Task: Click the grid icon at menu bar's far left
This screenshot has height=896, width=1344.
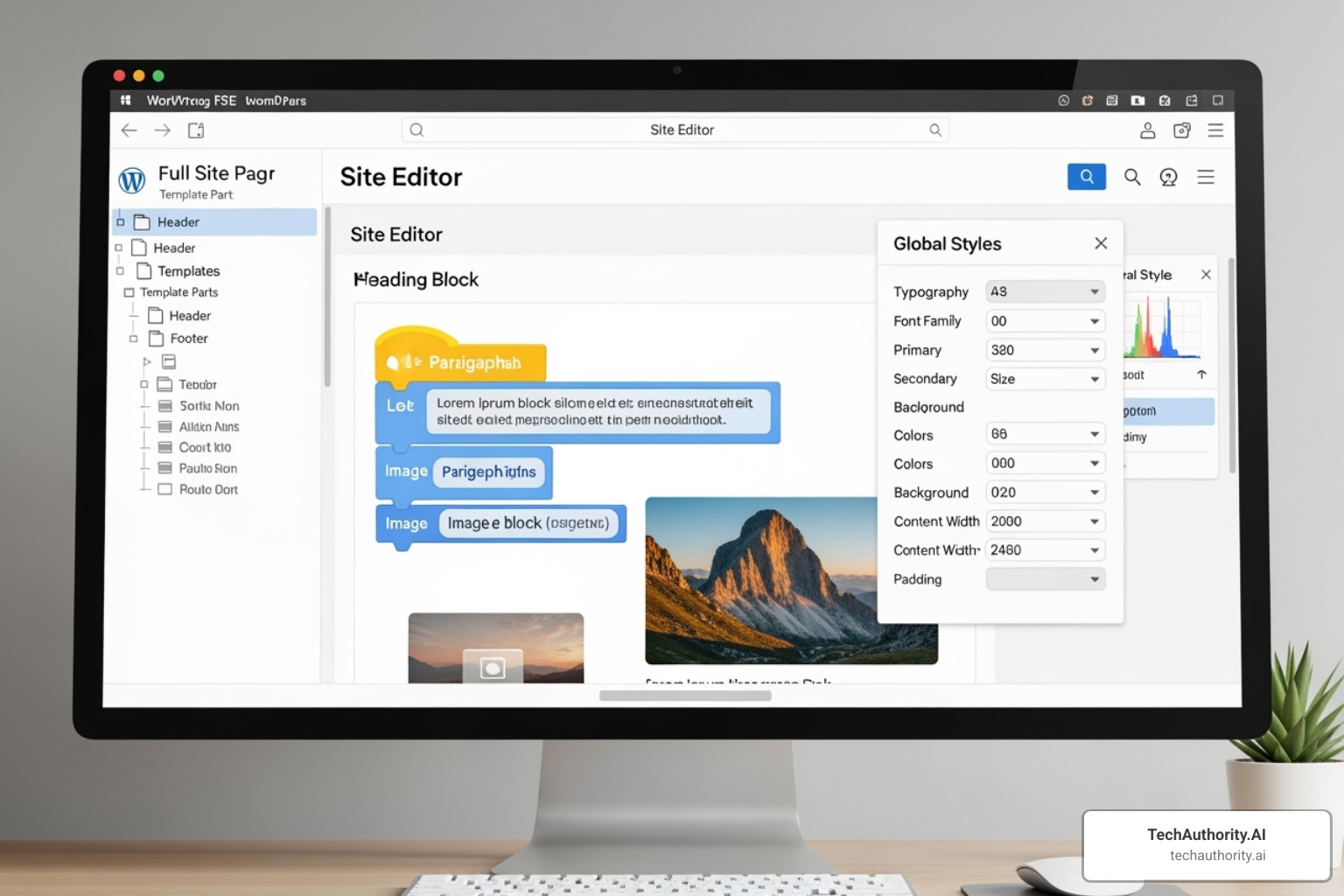Action: point(126,101)
